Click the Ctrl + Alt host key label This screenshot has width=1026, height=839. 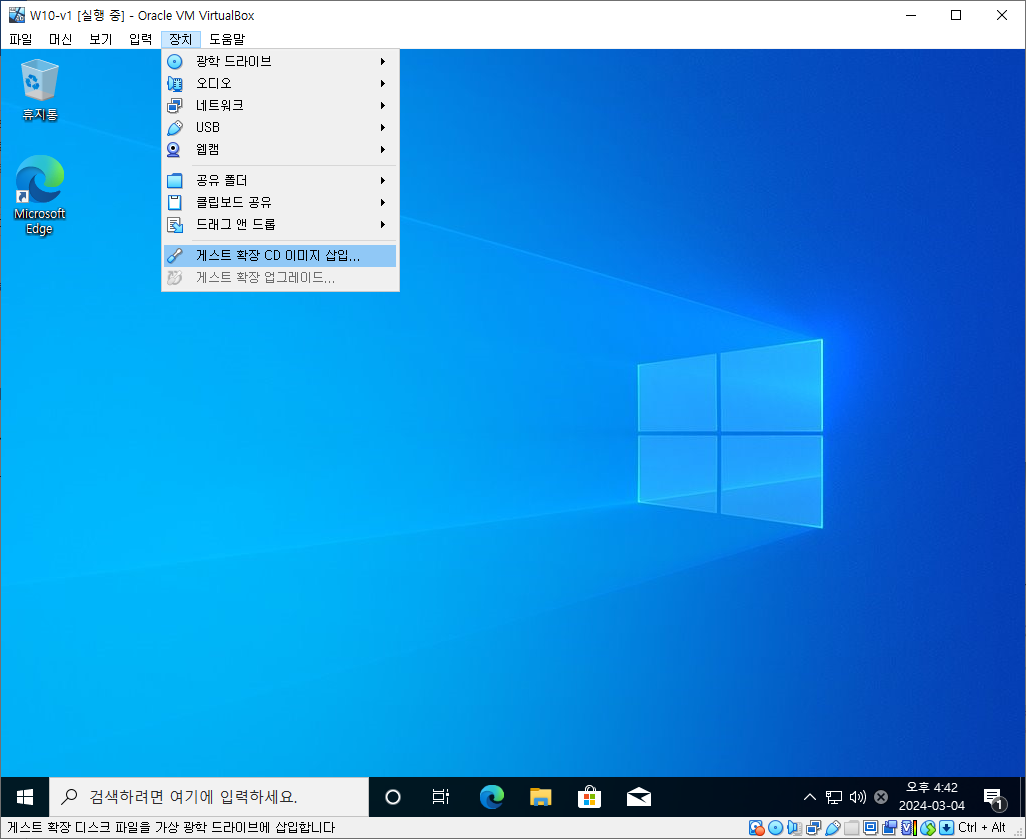(x=982, y=827)
